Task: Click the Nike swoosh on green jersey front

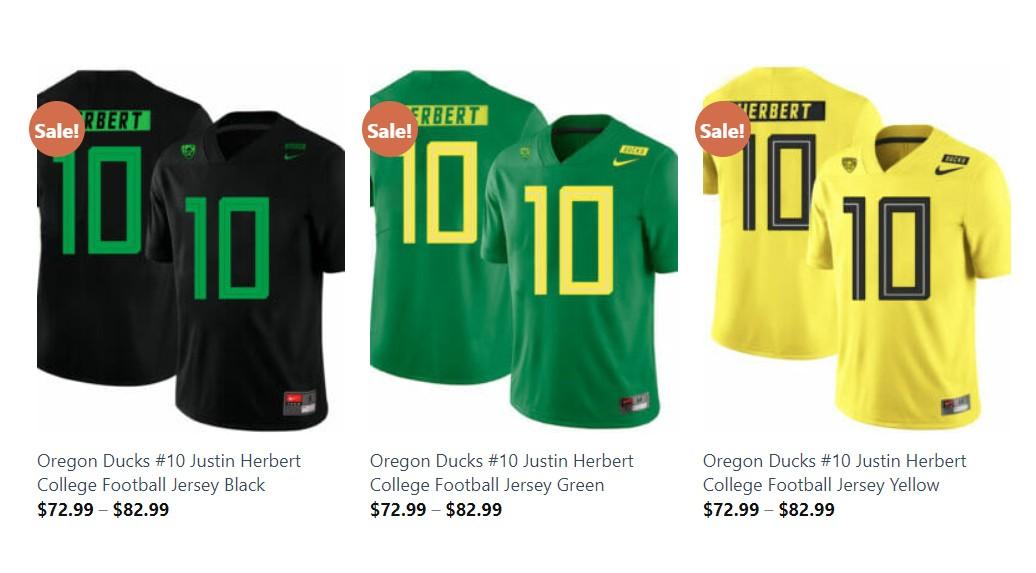Action: (624, 161)
